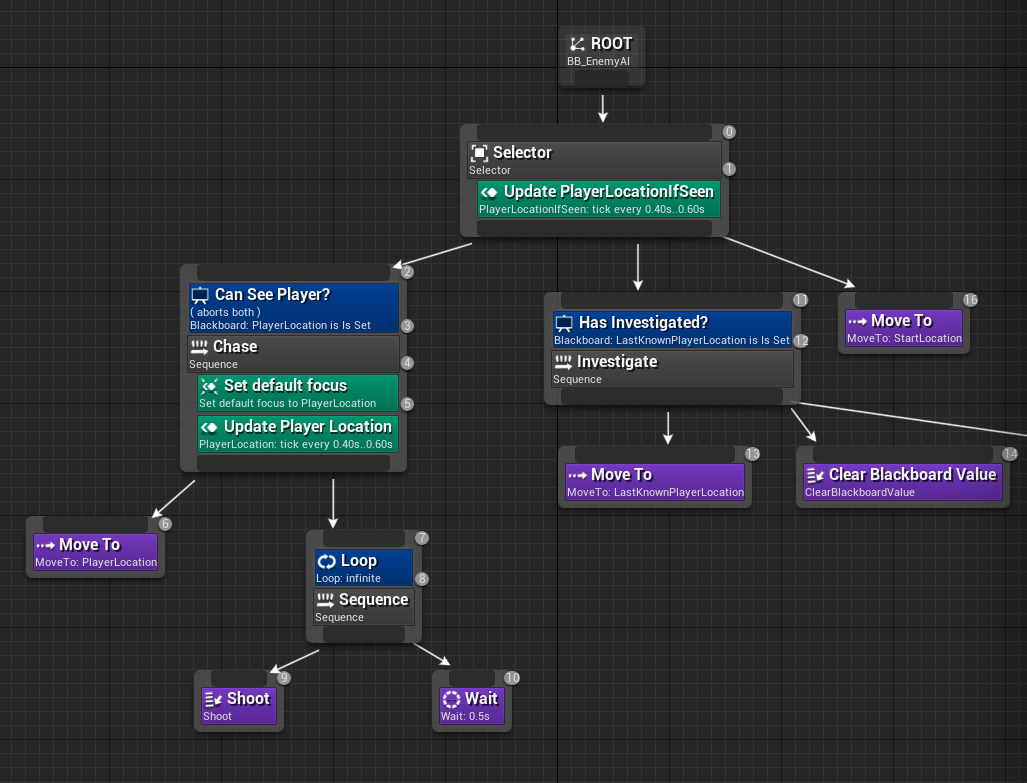Click the Selector composite icon
This screenshot has height=783, width=1027.
click(x=479, y=153)
